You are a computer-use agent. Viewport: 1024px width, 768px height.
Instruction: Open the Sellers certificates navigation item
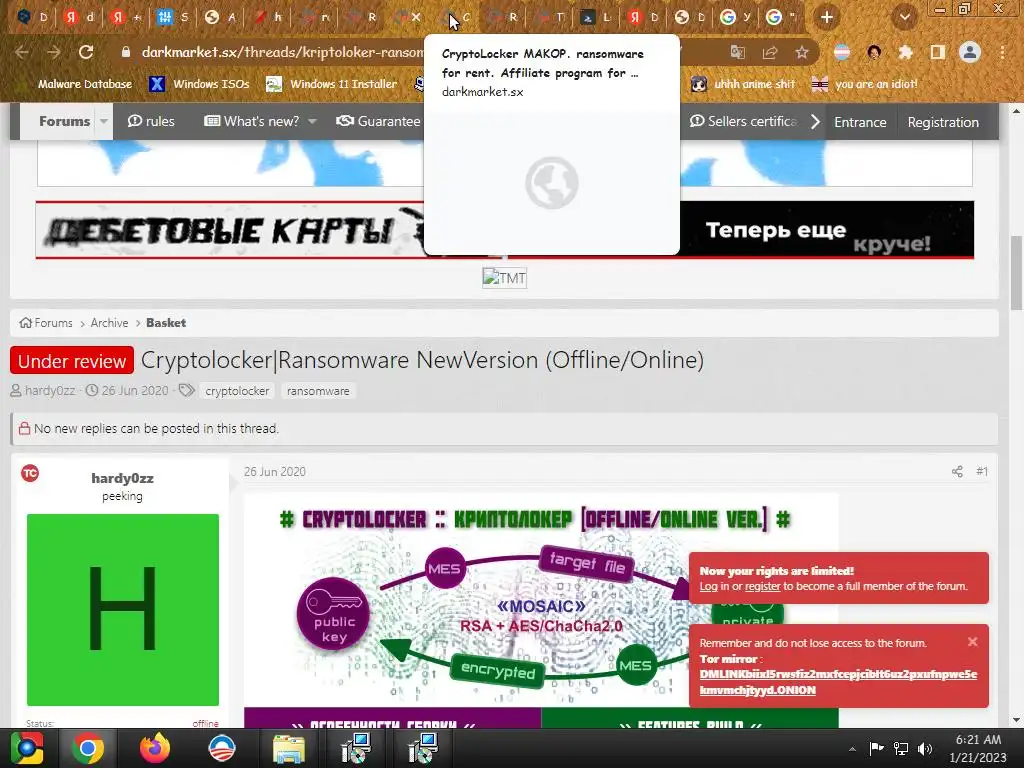tap(743, 121)
